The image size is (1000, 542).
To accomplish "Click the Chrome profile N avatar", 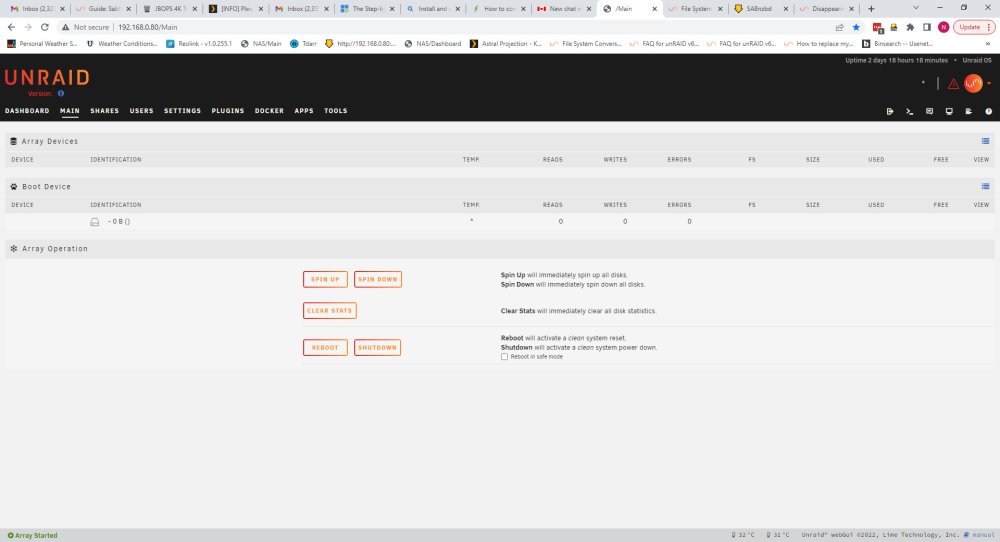I will 943,27.
